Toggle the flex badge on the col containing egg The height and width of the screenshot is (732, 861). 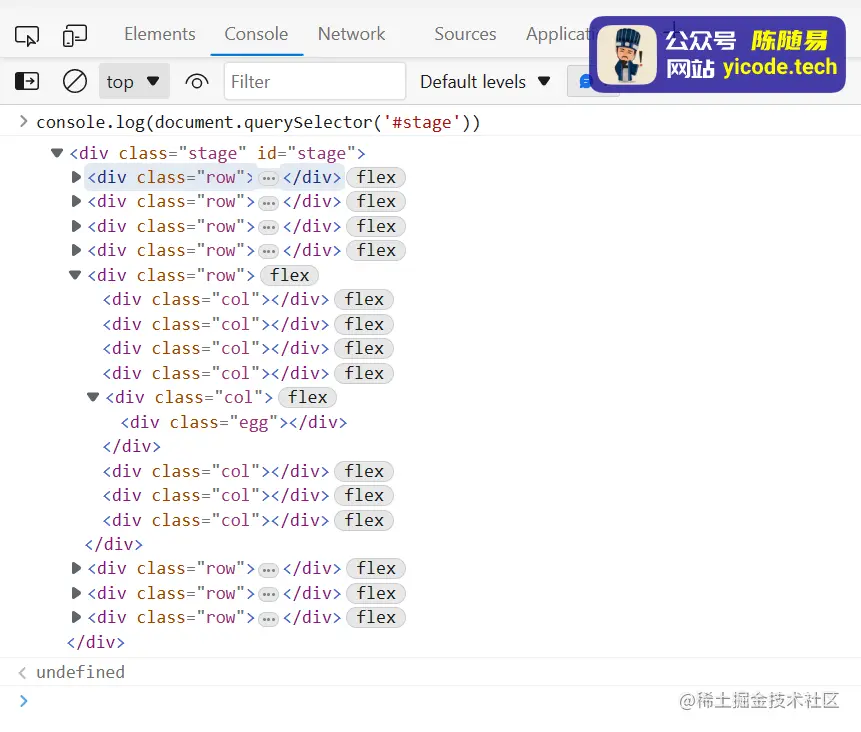coord(307,397)
